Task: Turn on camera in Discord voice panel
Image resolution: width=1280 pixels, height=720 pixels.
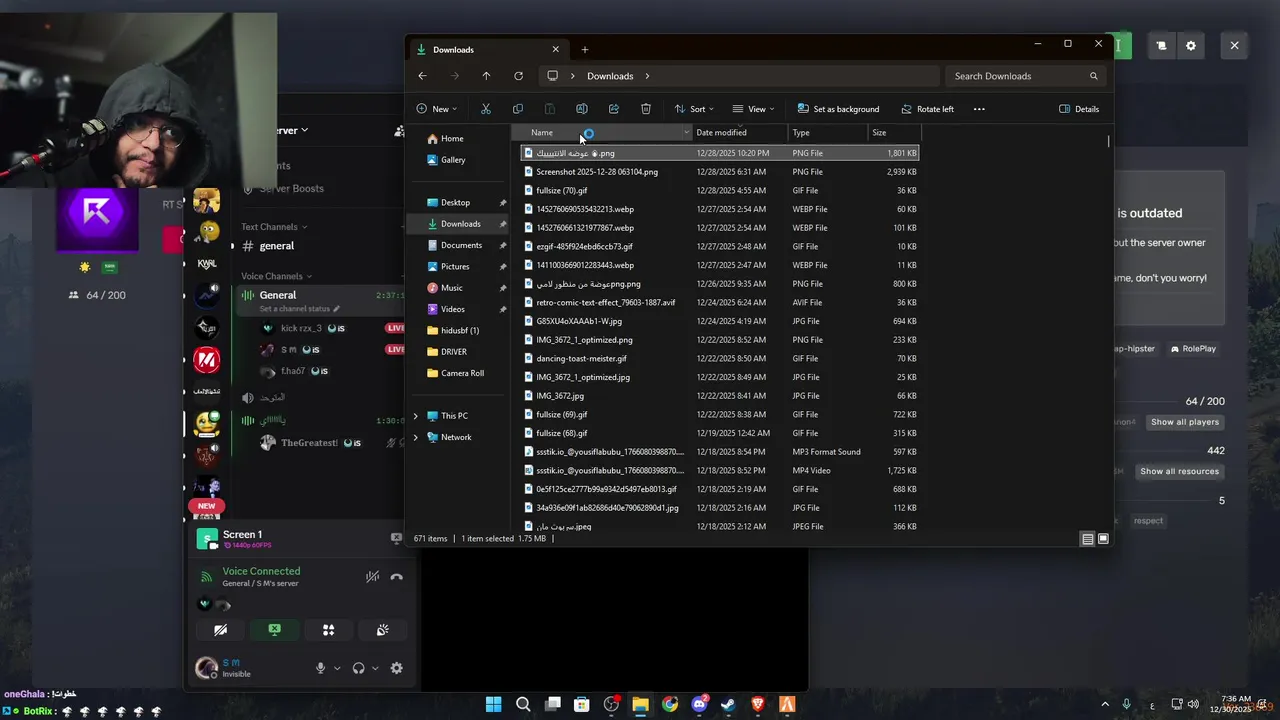Action: pyautogui.click(x=221, y=630)
